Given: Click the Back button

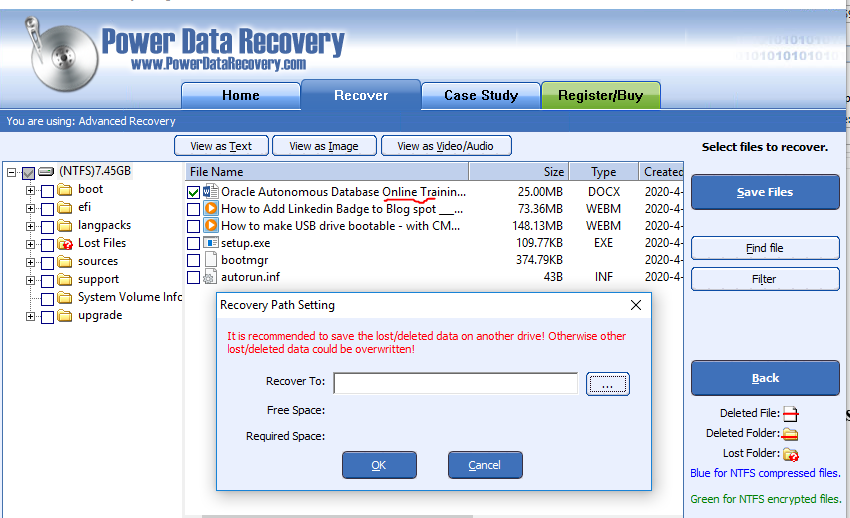Looking at the screenshot, I should 765,378.
